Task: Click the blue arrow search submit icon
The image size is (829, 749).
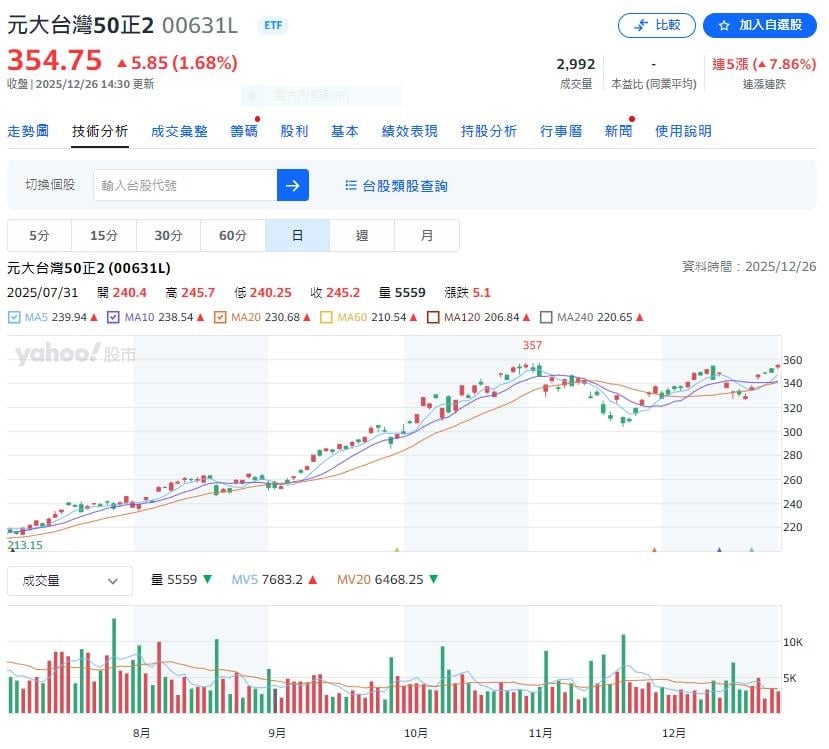Action: click(x=292, y=185)
